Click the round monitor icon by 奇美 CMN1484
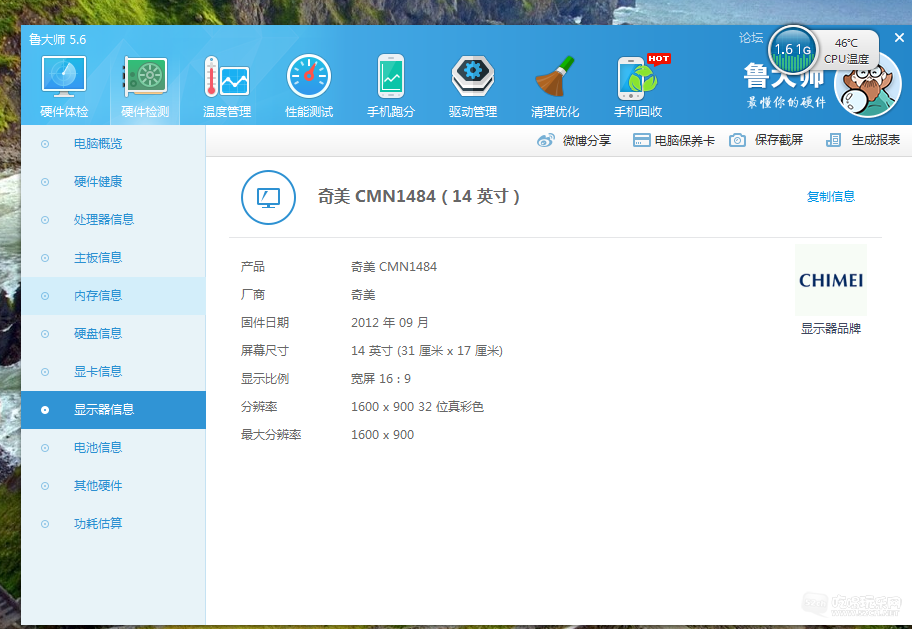912x629 pixels. click(268, 197)
